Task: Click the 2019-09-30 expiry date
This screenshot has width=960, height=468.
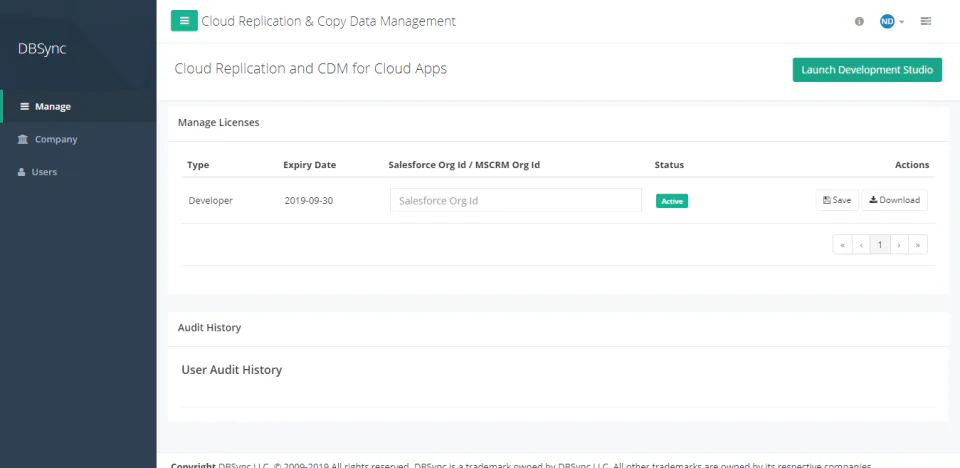Action: point(309,200)
